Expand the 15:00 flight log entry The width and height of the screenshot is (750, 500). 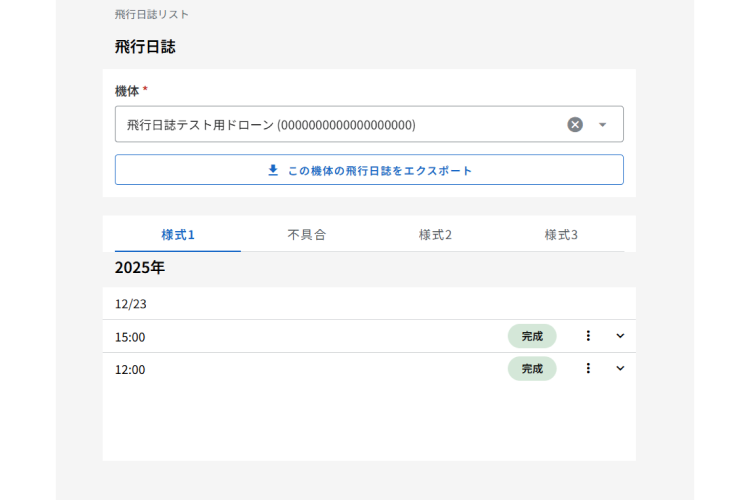point(620,336)
